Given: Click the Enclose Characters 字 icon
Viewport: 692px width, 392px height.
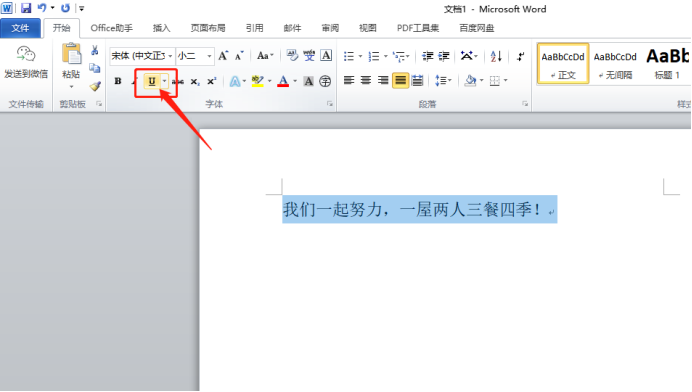Looking at the screenshot, I should pyautogui.click(x=325, y=81).
